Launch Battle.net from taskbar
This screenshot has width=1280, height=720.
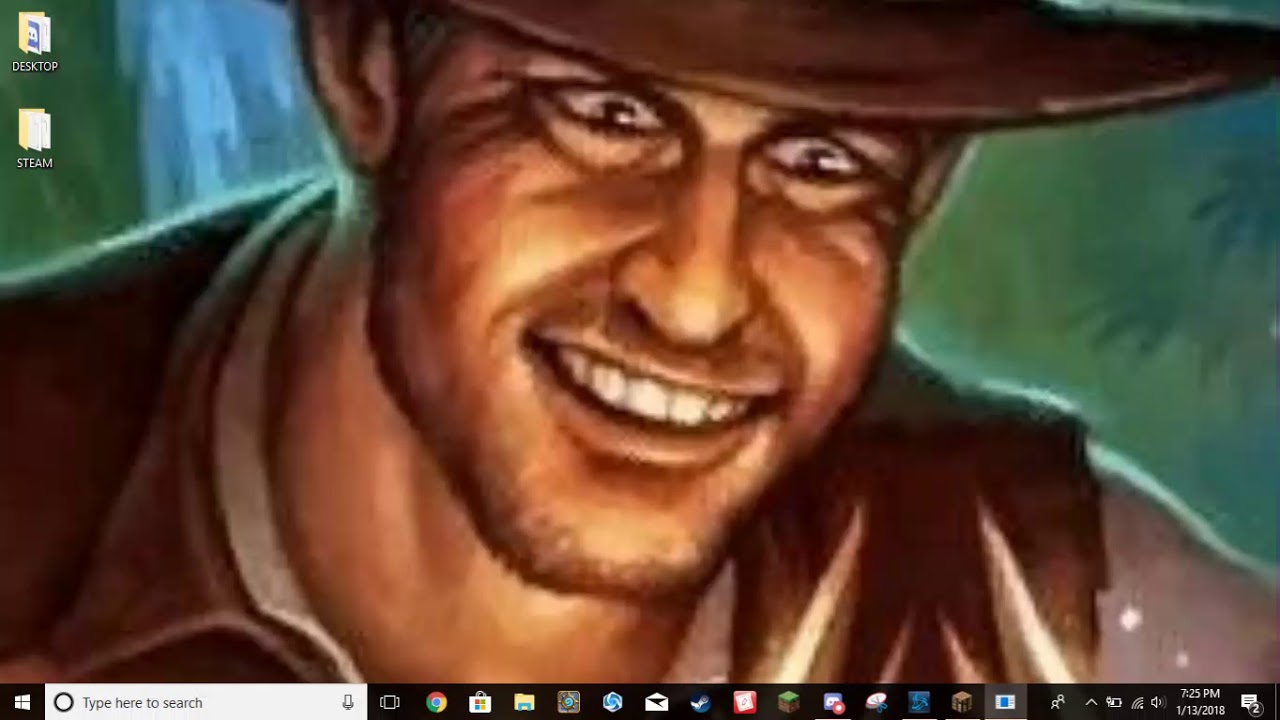[919, 702]
